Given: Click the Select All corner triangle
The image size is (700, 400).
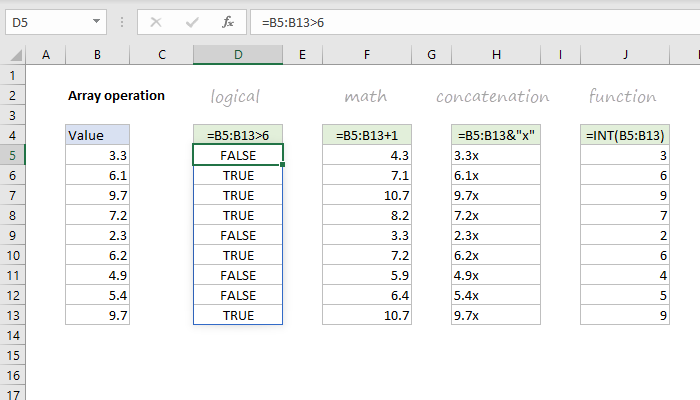Looking at the screenshot, I should coord(12,53).
